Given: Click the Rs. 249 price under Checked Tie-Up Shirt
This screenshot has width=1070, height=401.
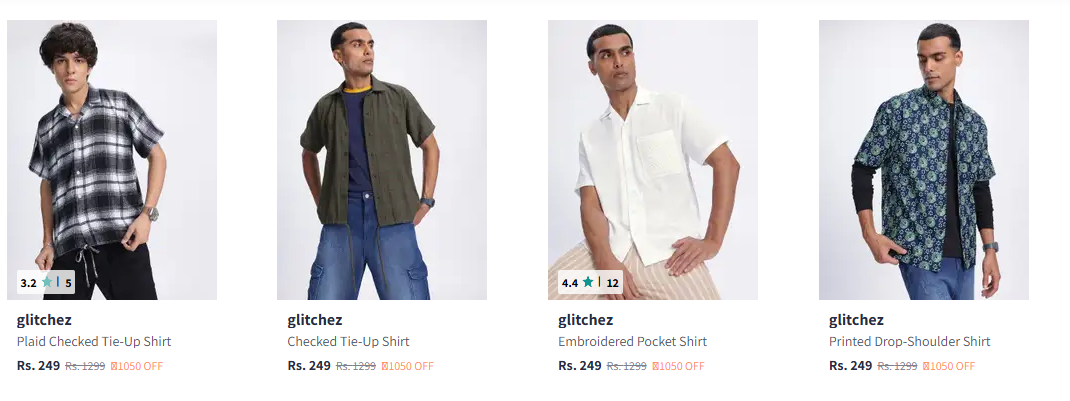Looking at the screenshot, I should point(308,366).
